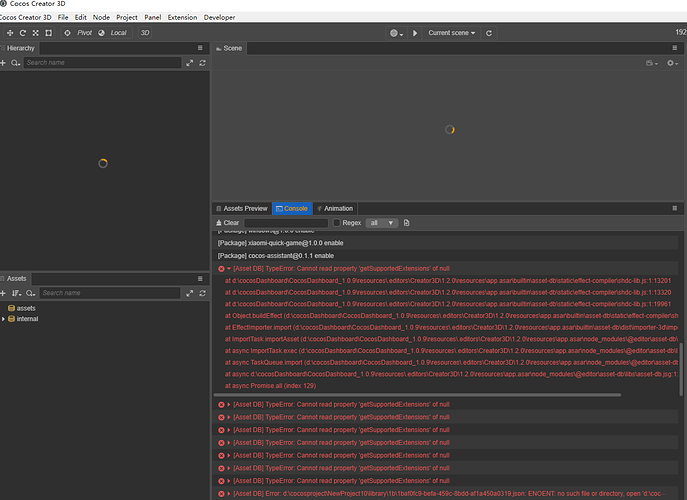Select the Rect transform tool

(x=49, y=33)
